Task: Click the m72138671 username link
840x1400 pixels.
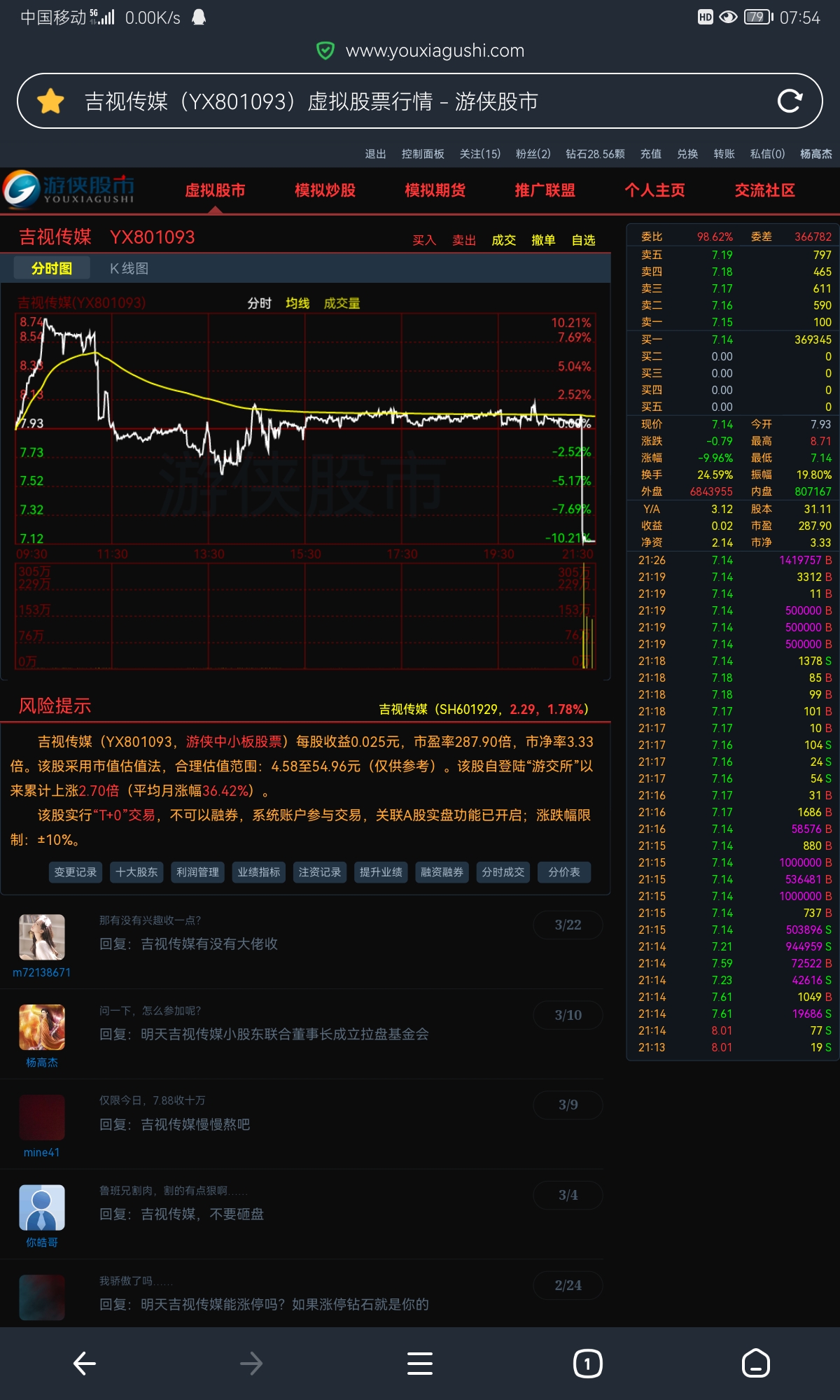Action: pyautogui.click(x=42, y=972)
